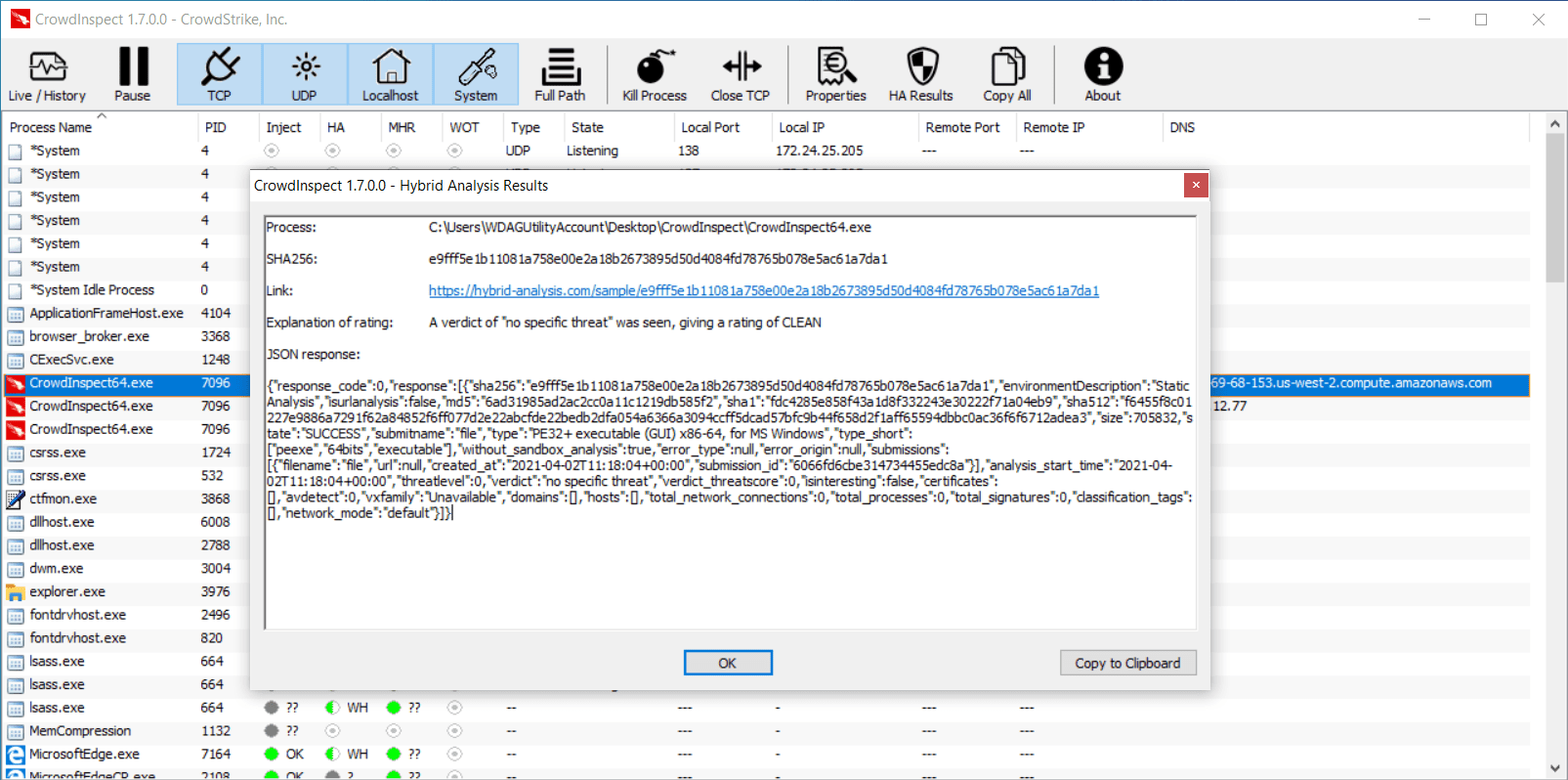Click the WOT column header
Image resolution: width=1568 pixels, height=780 pixels.
(472, 127)
